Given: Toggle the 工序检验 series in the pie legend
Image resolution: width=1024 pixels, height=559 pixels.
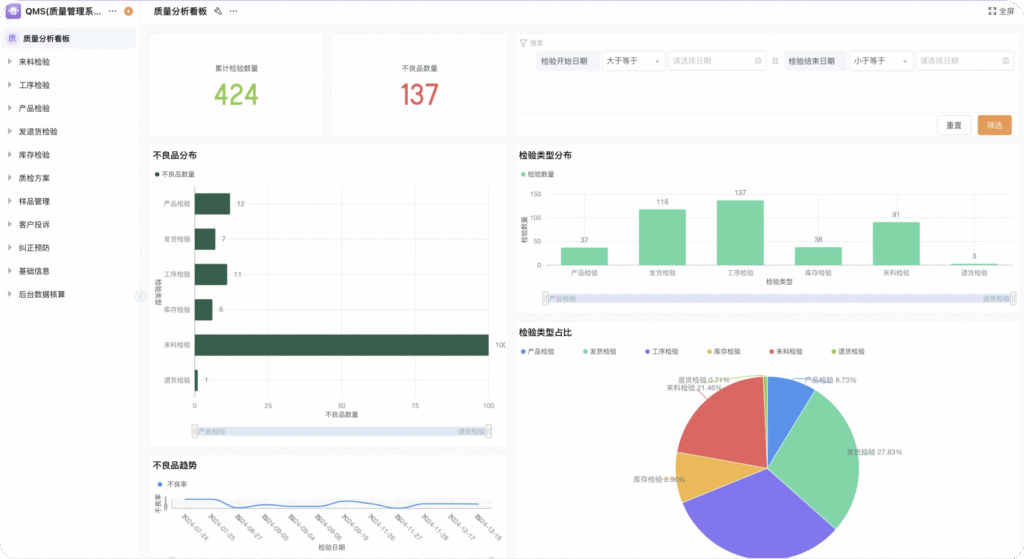Looking at the screenshot, I should 660,352.
